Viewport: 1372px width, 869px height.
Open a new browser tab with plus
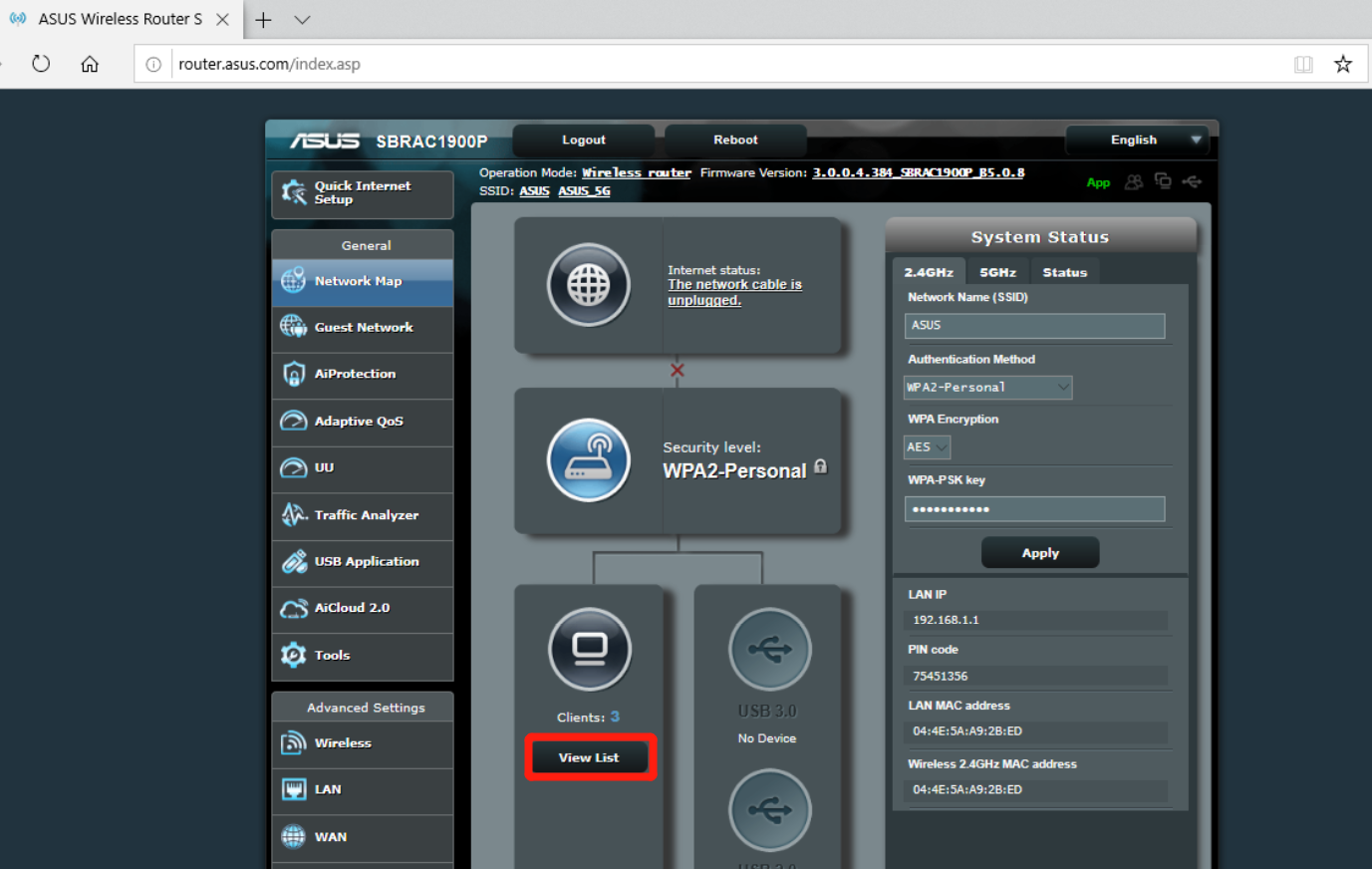click(263, 20)
